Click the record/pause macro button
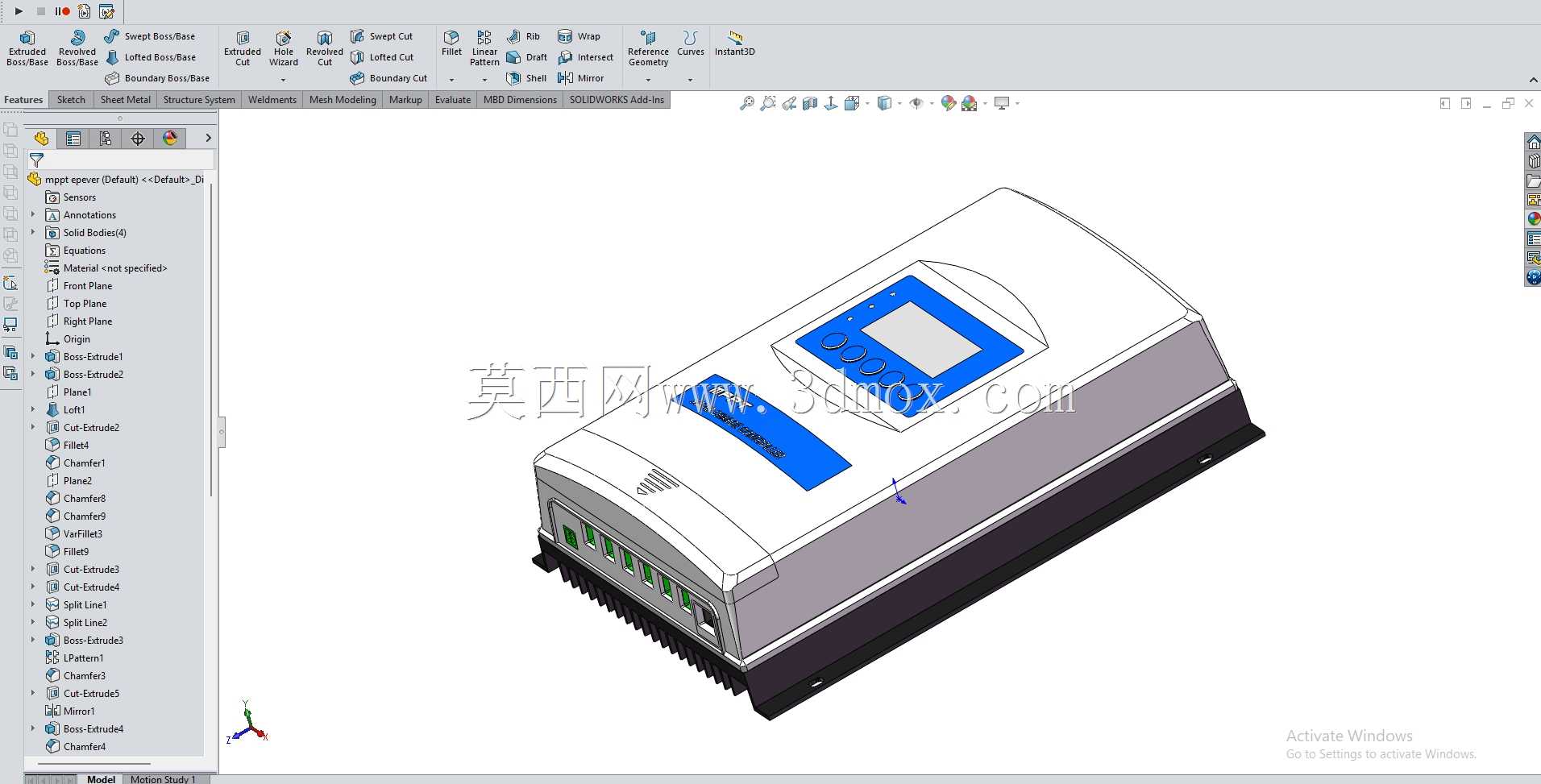This screenshot has height=784, width=1541. [62, 11]
